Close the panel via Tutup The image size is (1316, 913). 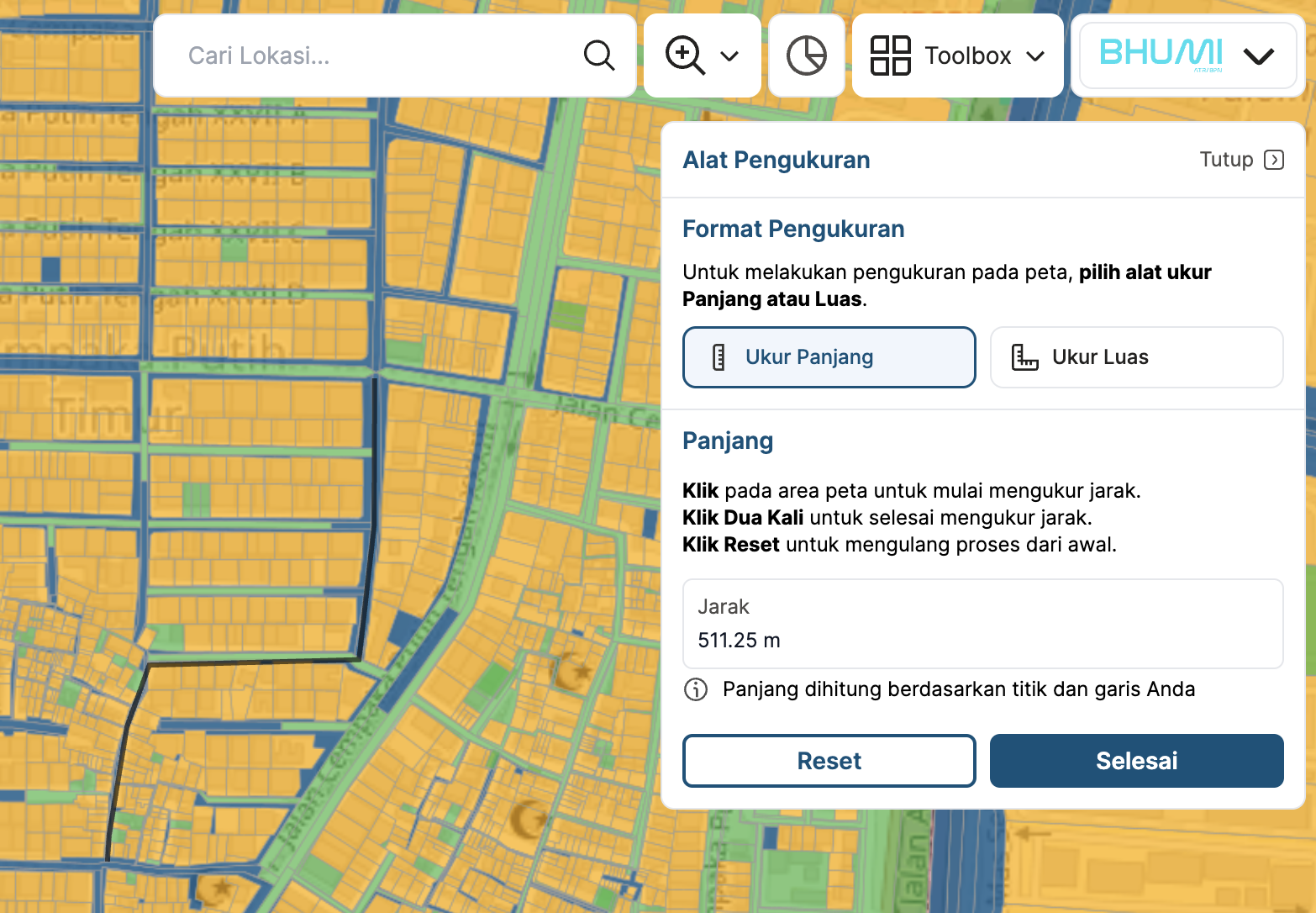(x=1241, y=160)
